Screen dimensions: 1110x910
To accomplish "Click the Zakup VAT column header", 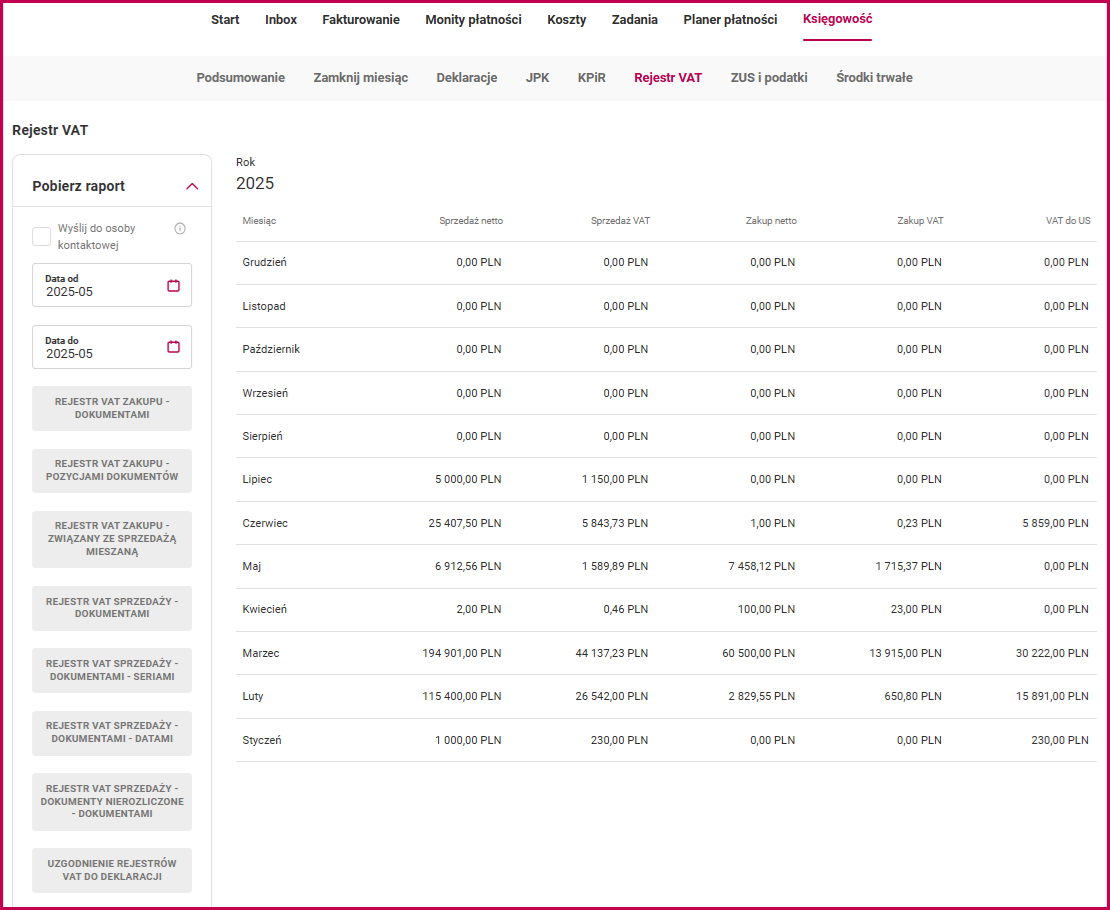I will 920,221.
